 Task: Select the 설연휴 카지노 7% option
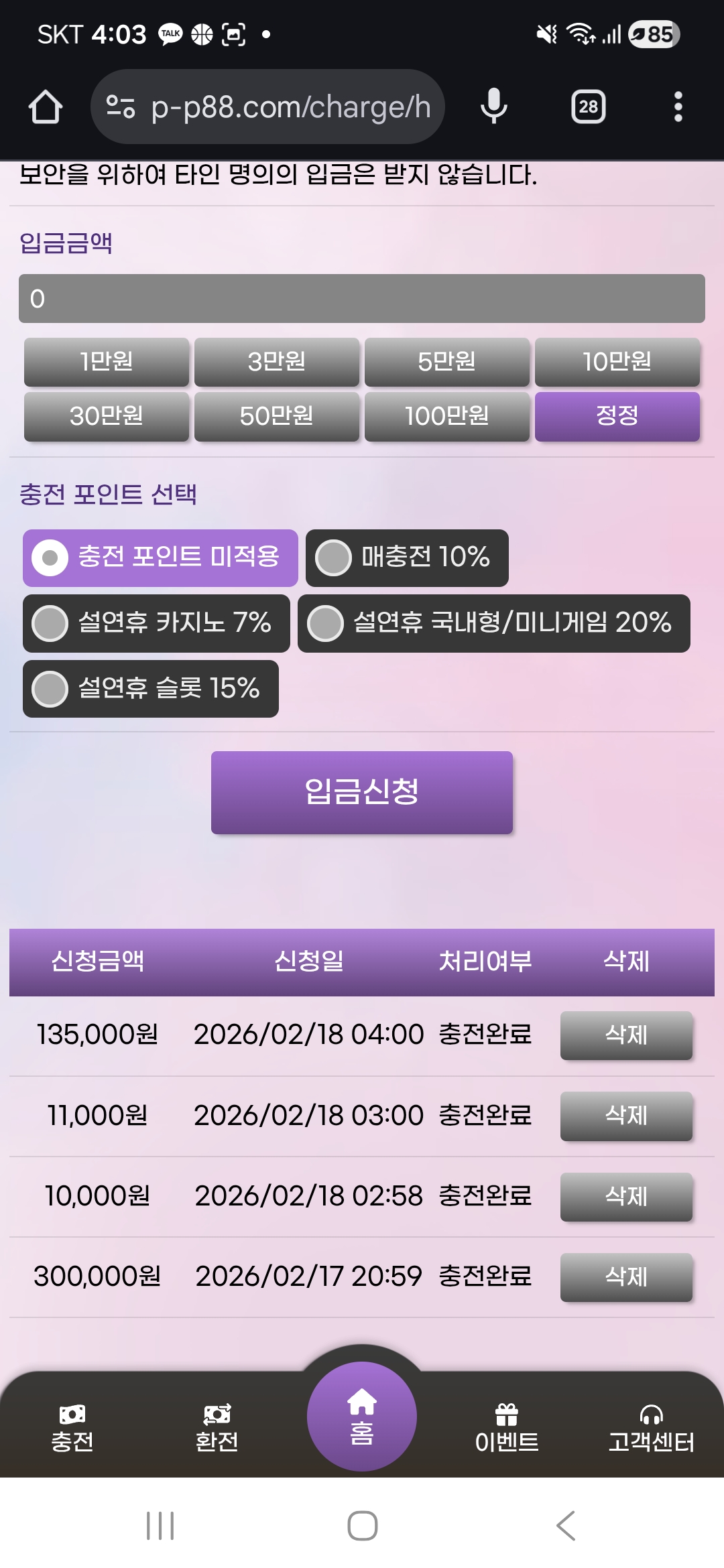[156, 623]
